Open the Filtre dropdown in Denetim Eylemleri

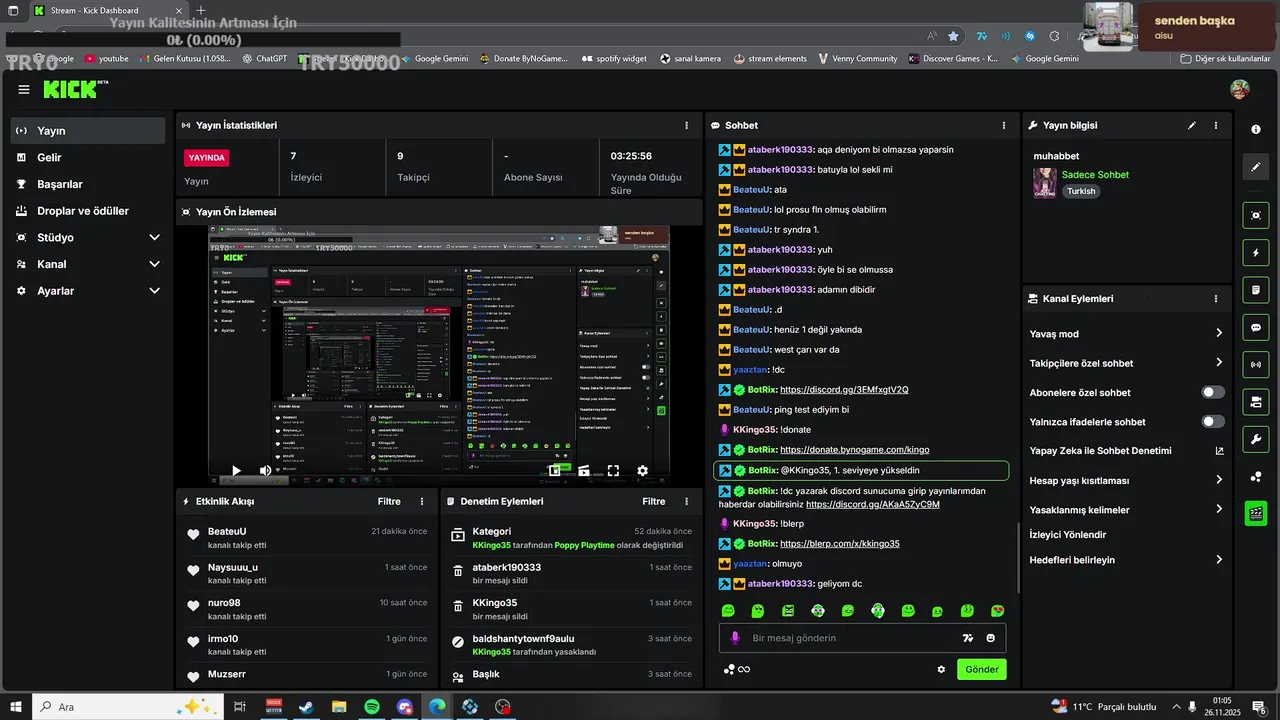(653, 501)
